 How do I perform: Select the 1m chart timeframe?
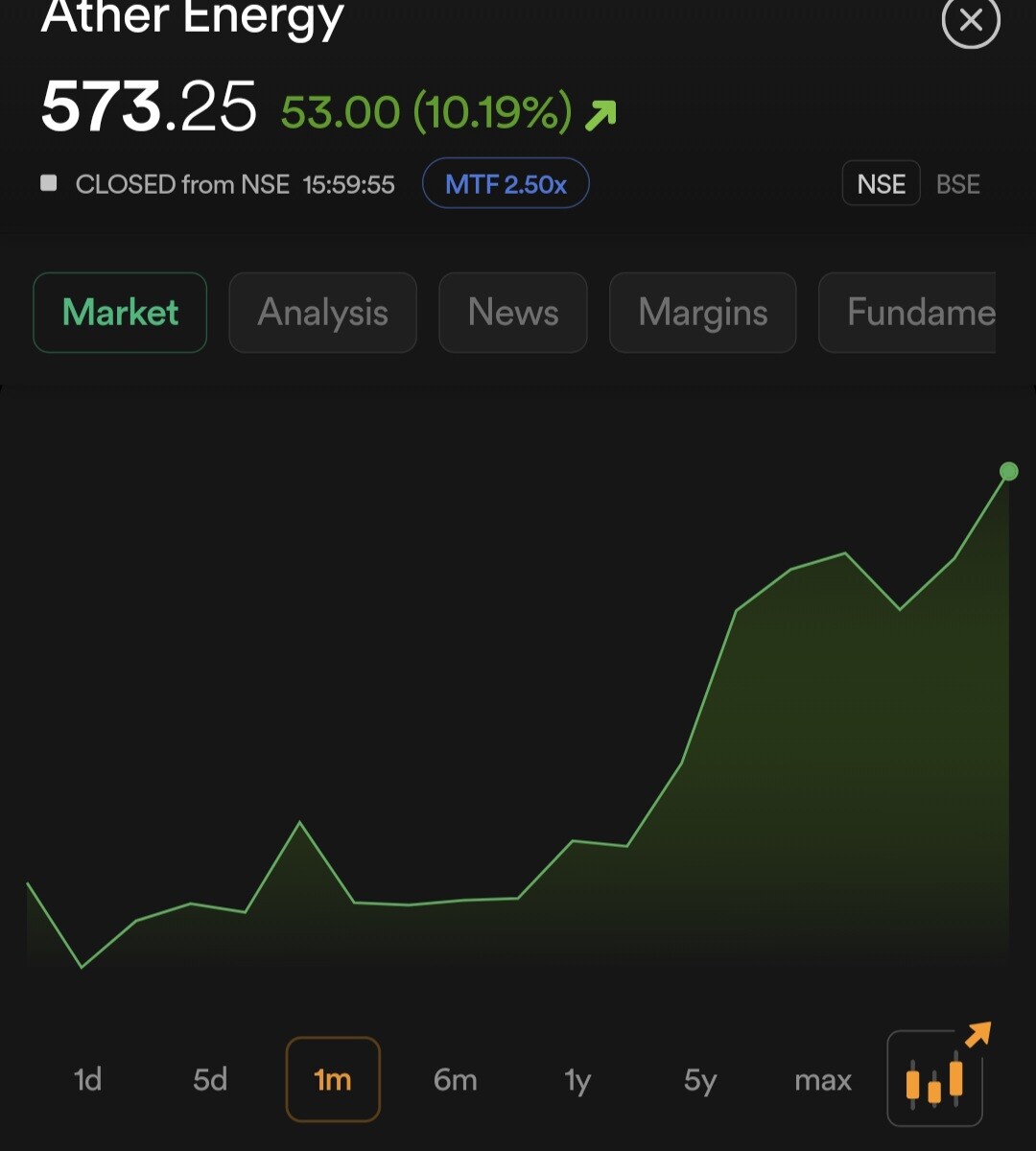333,1080
